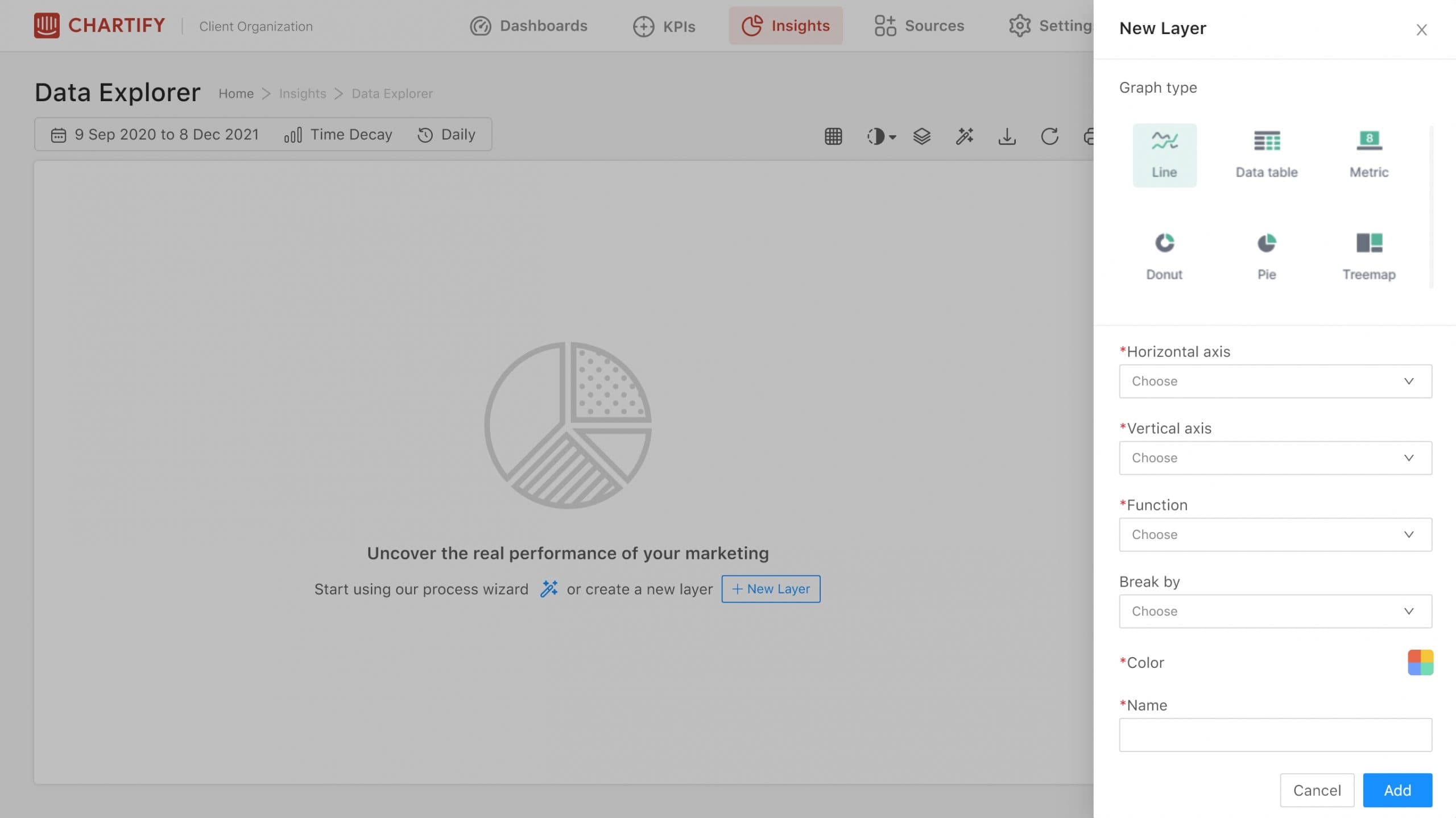Click the blue wizard wand icon
This screenshot has width=1456, height=818.
[548, 588]
